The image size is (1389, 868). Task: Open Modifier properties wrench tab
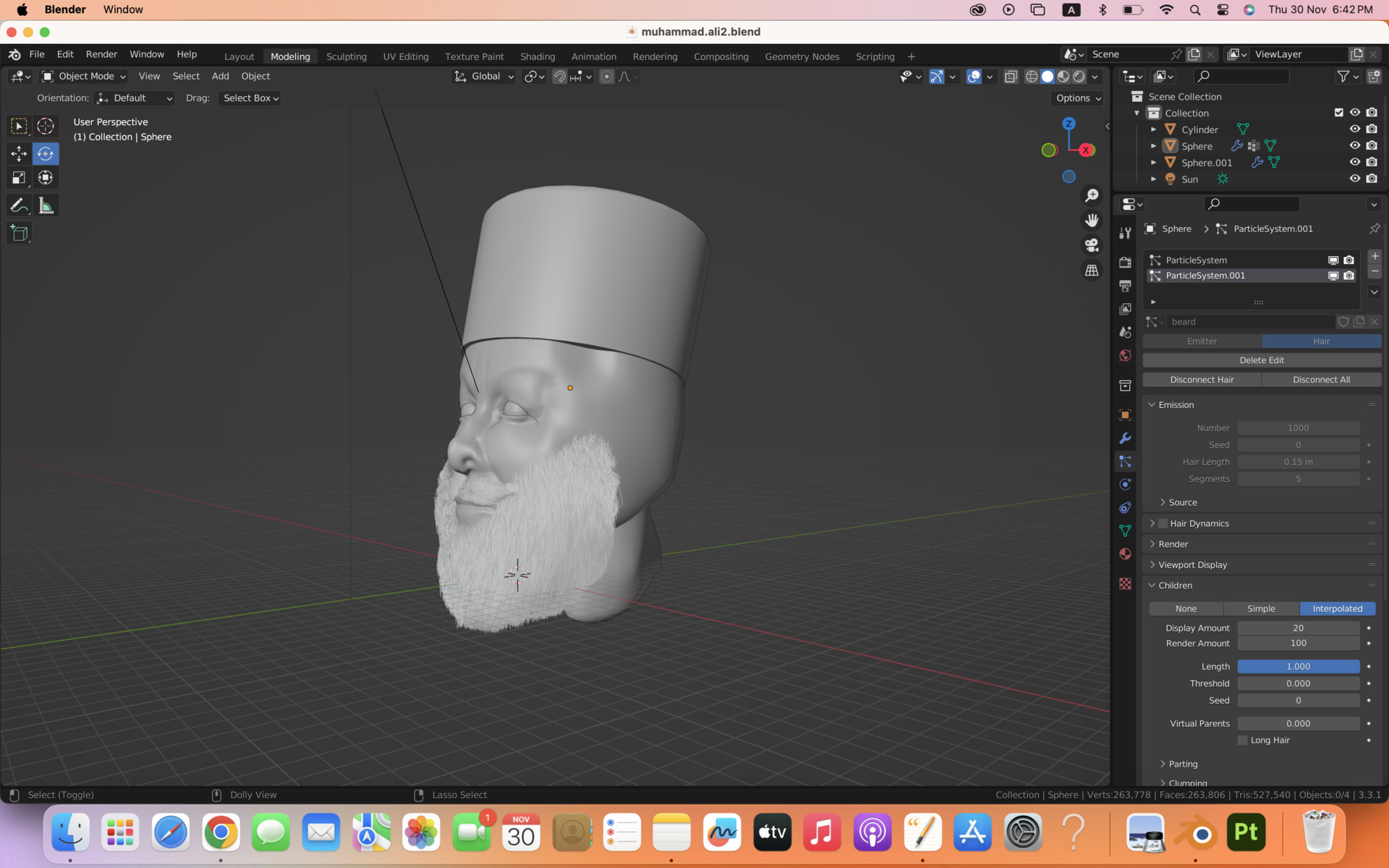pyautogui.click(x=1125, y=438)
